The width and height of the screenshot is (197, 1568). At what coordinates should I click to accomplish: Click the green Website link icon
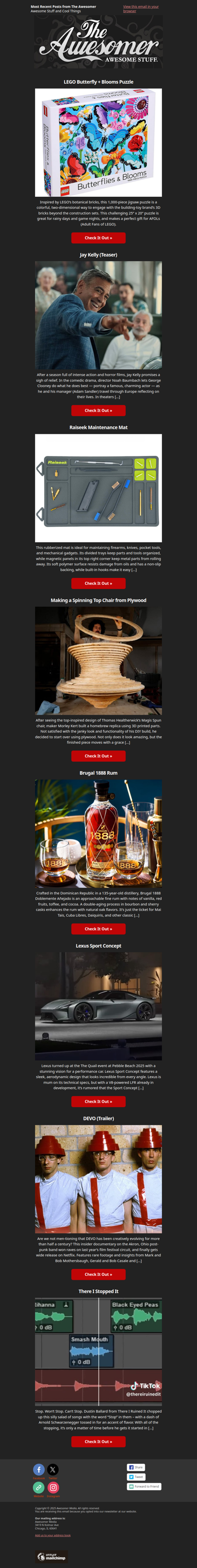(x=38, y=1487)
